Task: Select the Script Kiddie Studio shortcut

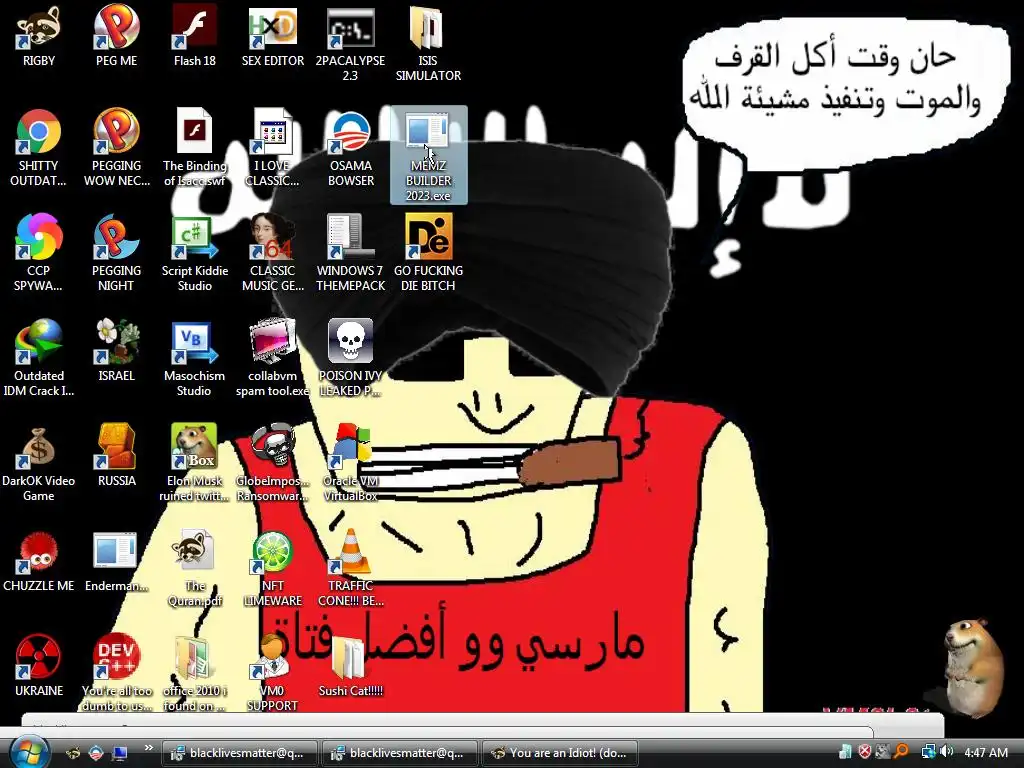Action: [x=195, y=253]
